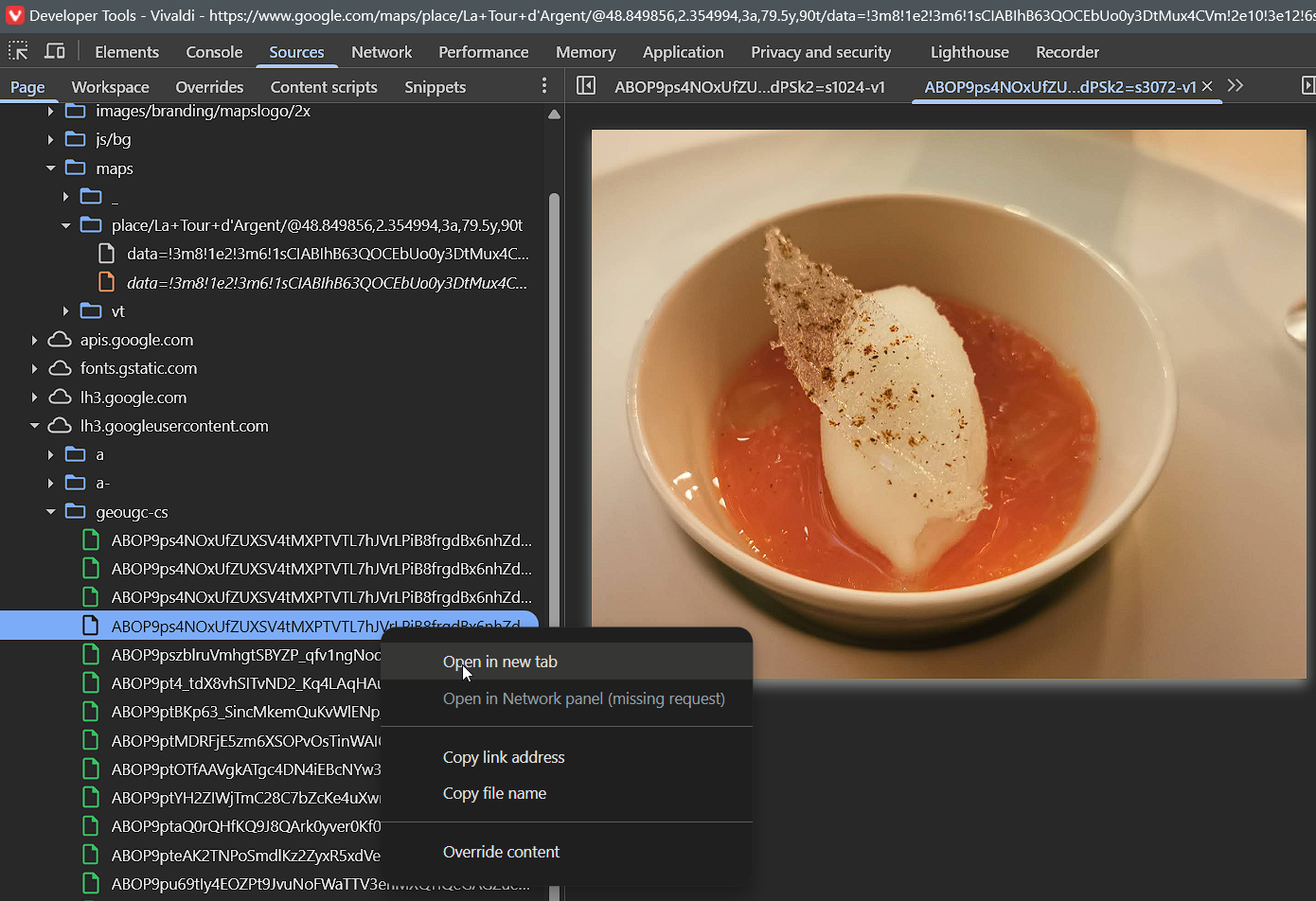Click the geougc-cs folder icon
1316x901 pixels.
[x=76, y=512]
